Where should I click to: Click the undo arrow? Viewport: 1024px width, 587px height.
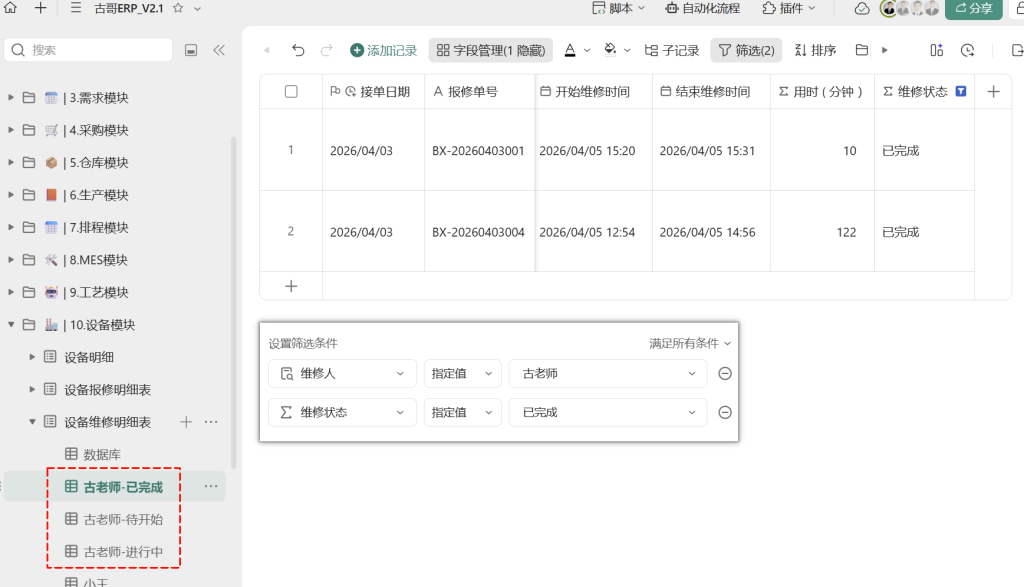point(298,50)
